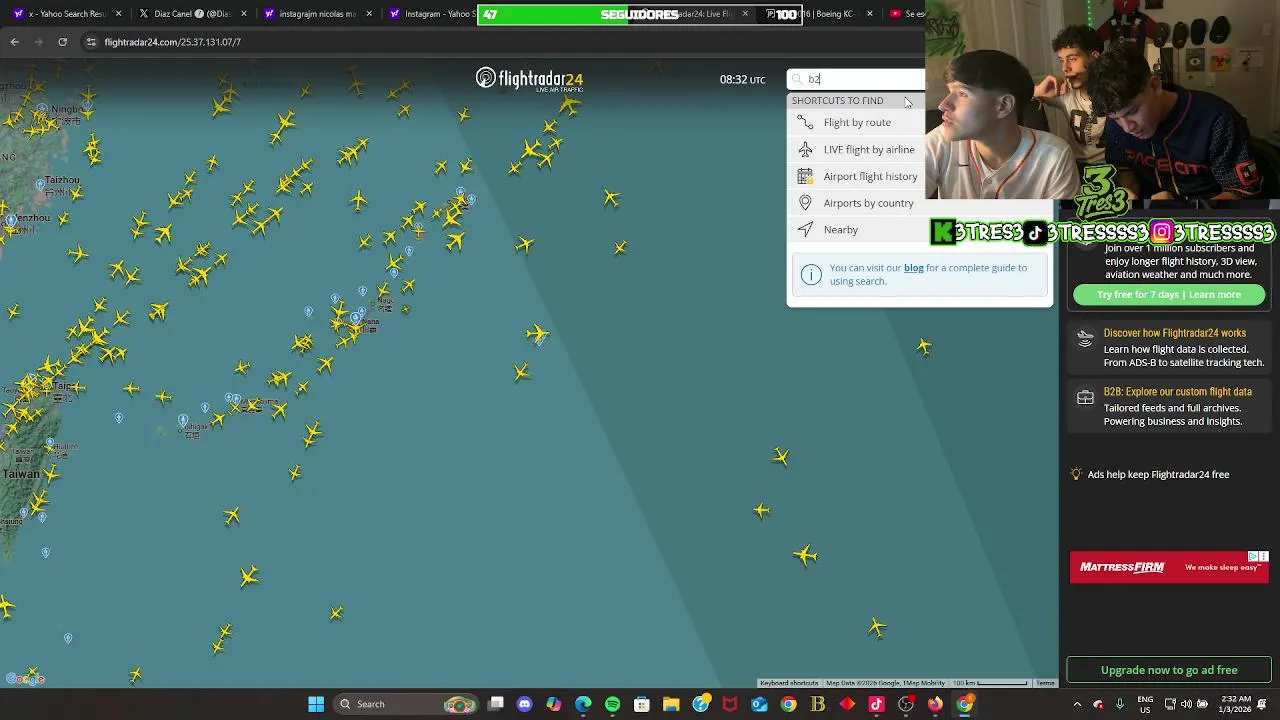Open File Explorer from the taskbar

coord(671,704)
